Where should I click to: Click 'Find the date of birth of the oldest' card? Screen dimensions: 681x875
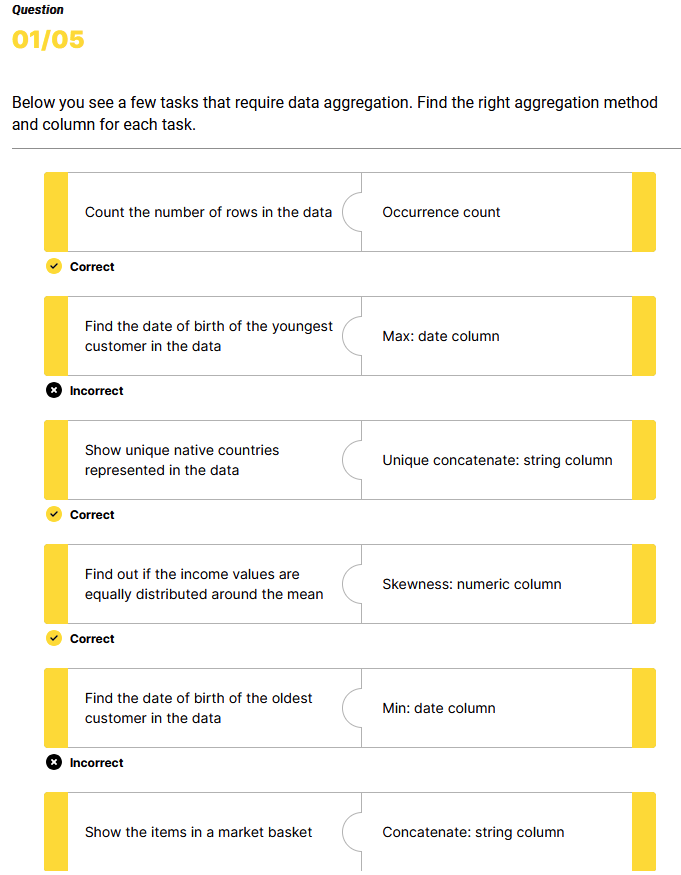click(208, 708)
